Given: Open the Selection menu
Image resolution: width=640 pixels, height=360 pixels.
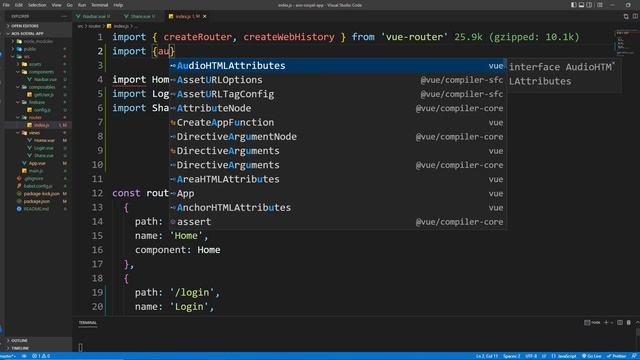Looking at the screenshot, I should point(37,5).
